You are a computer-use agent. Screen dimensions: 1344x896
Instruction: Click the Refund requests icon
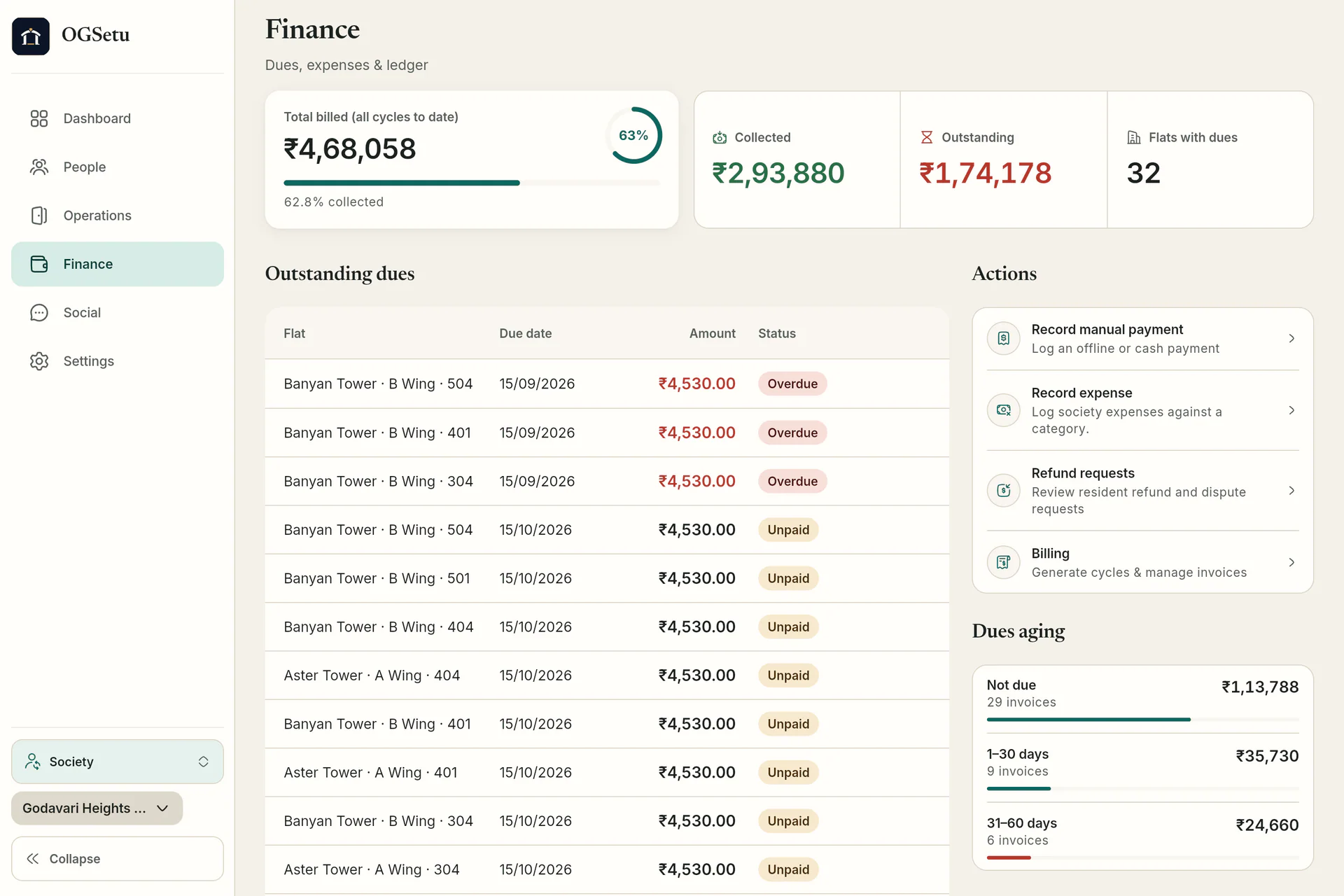click(1004, 491)
